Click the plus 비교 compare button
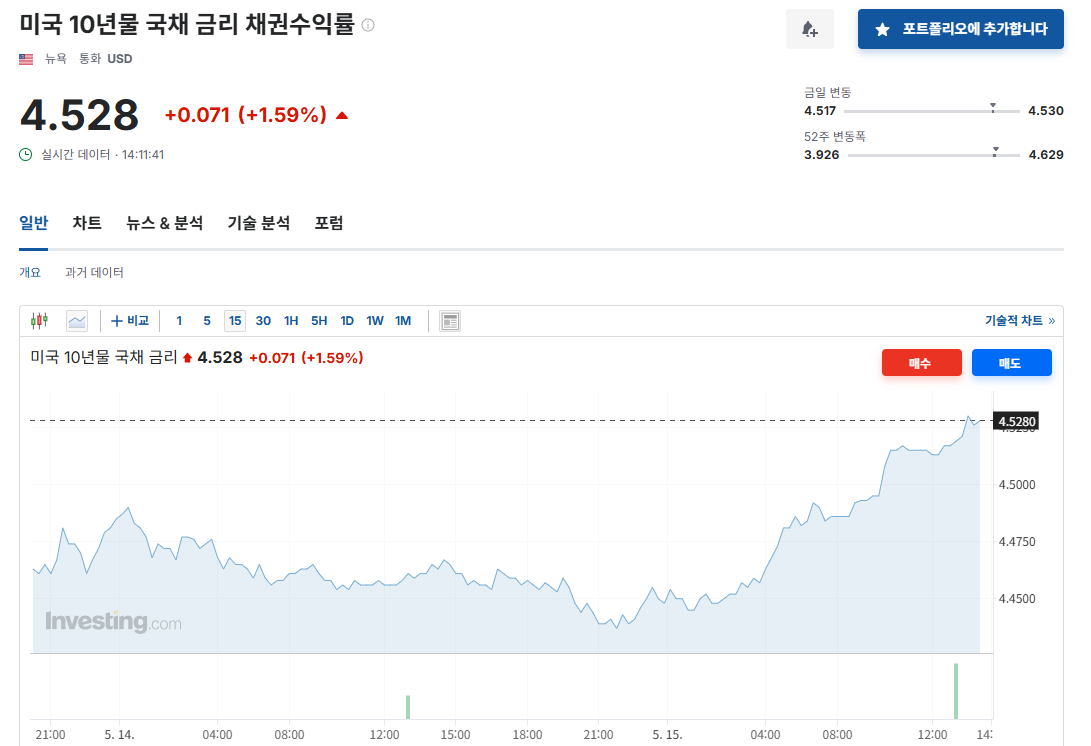Viewport: 1091px width, 746px height. click(130, 321)
